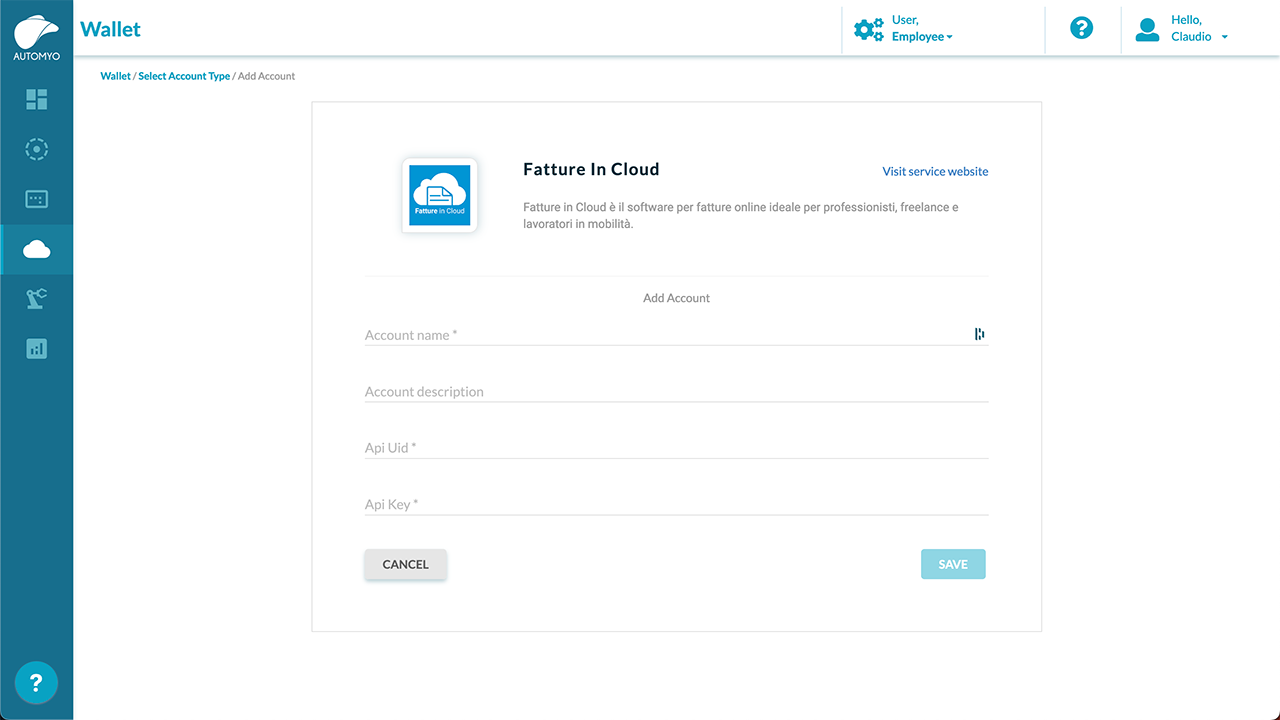Open the dotted circle icon in the sidebar
Screen dimensions: 1280x720
point(37,149)
